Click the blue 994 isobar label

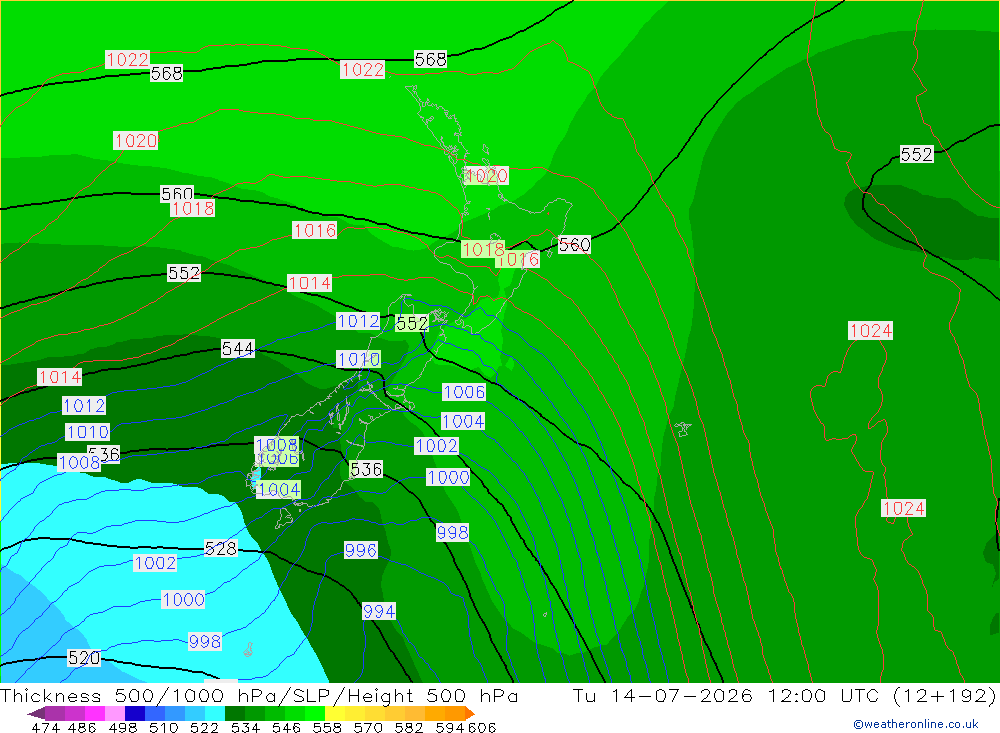(x=379, y=611)
